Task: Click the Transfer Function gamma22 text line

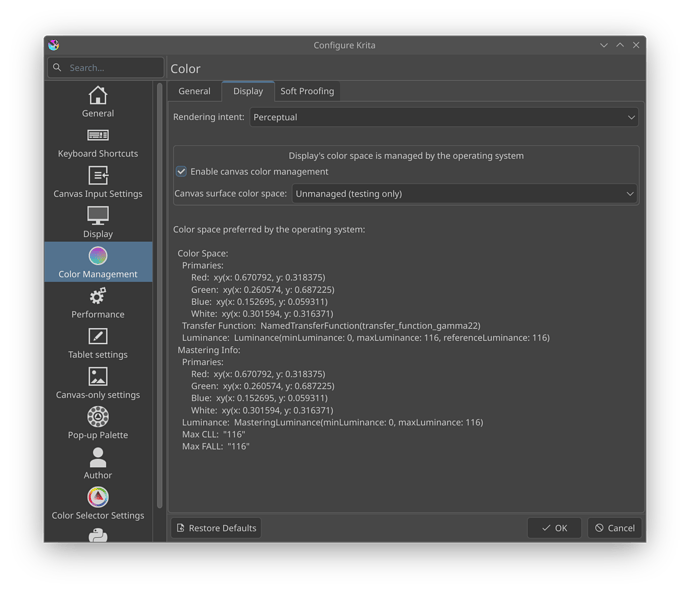Action: [x=331, y=326]
